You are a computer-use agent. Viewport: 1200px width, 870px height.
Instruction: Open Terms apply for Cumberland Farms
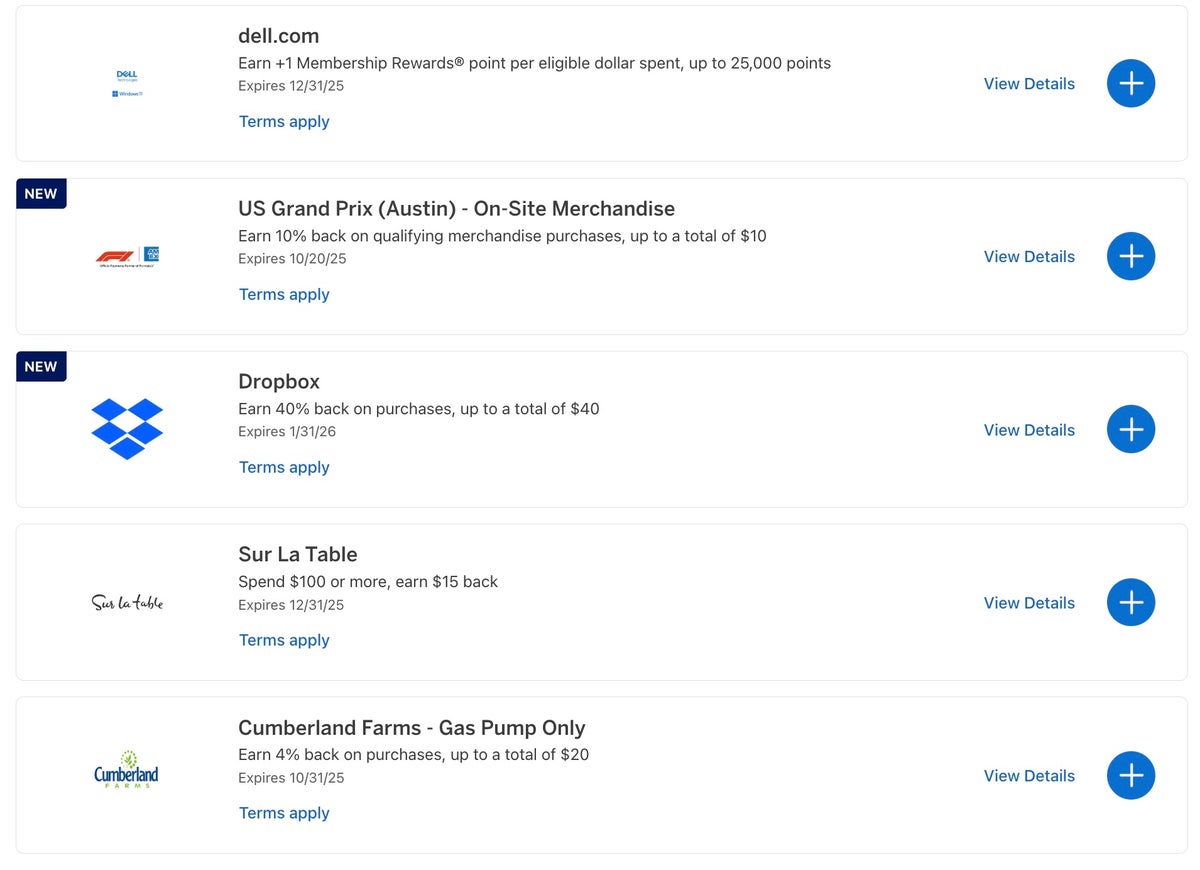click(x=284, y=813)
